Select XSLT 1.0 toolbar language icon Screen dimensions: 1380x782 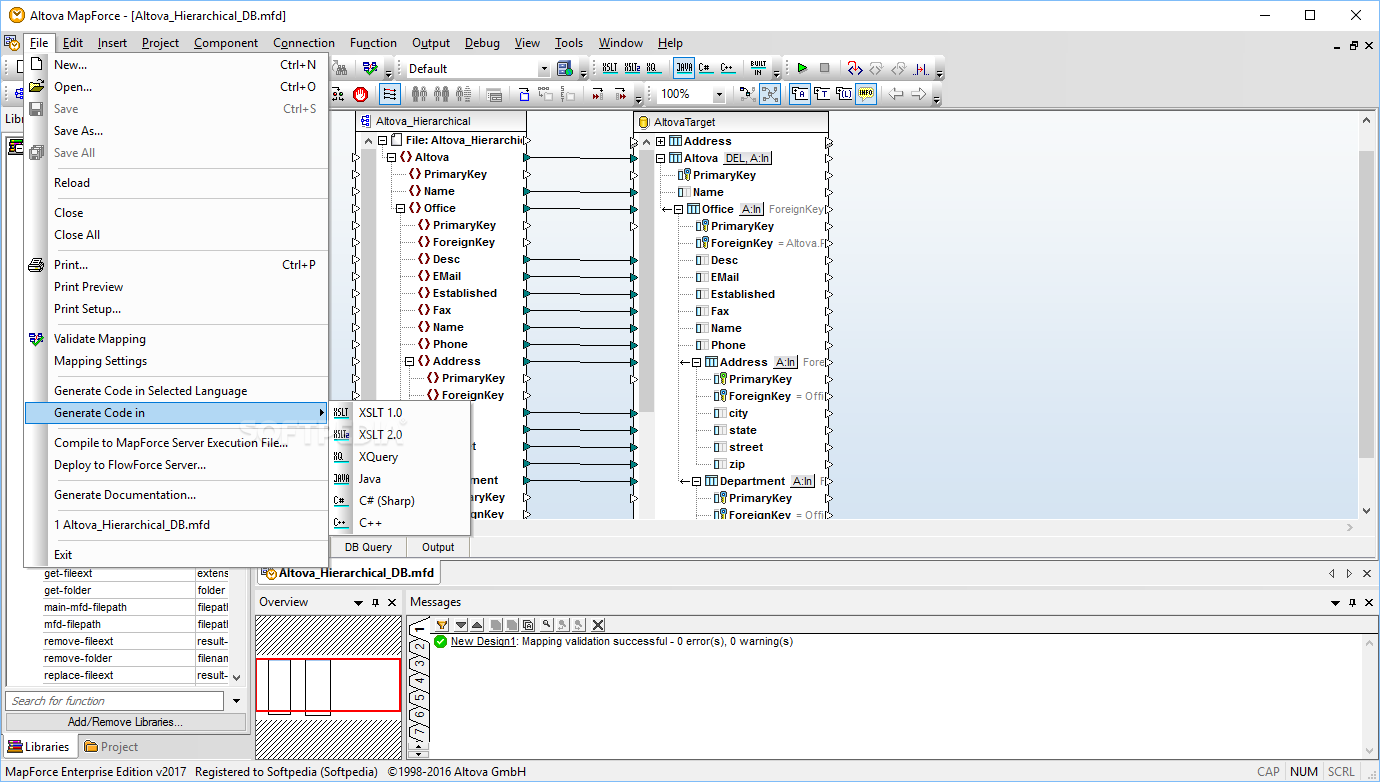[610, 68]
